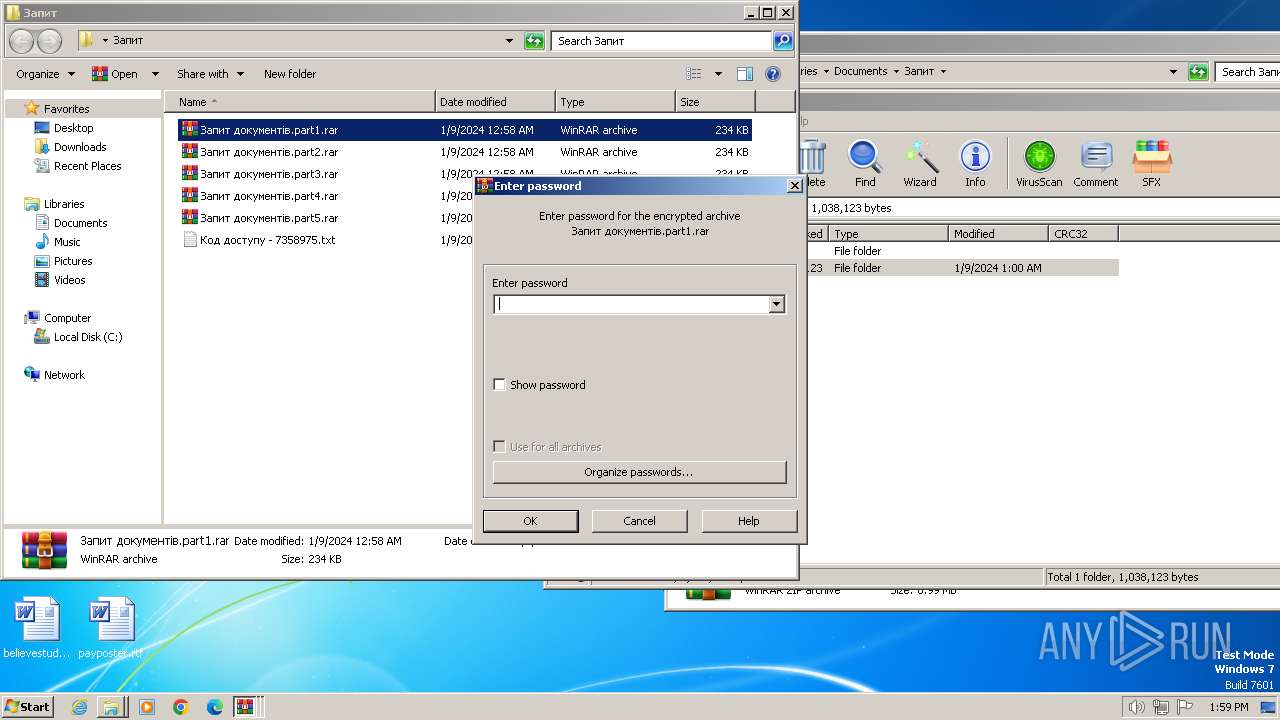The height and width of the screenshot is (720, 1280).
Task: Click the SFX icon in WinRAR toolbar
Action: 1152,164
